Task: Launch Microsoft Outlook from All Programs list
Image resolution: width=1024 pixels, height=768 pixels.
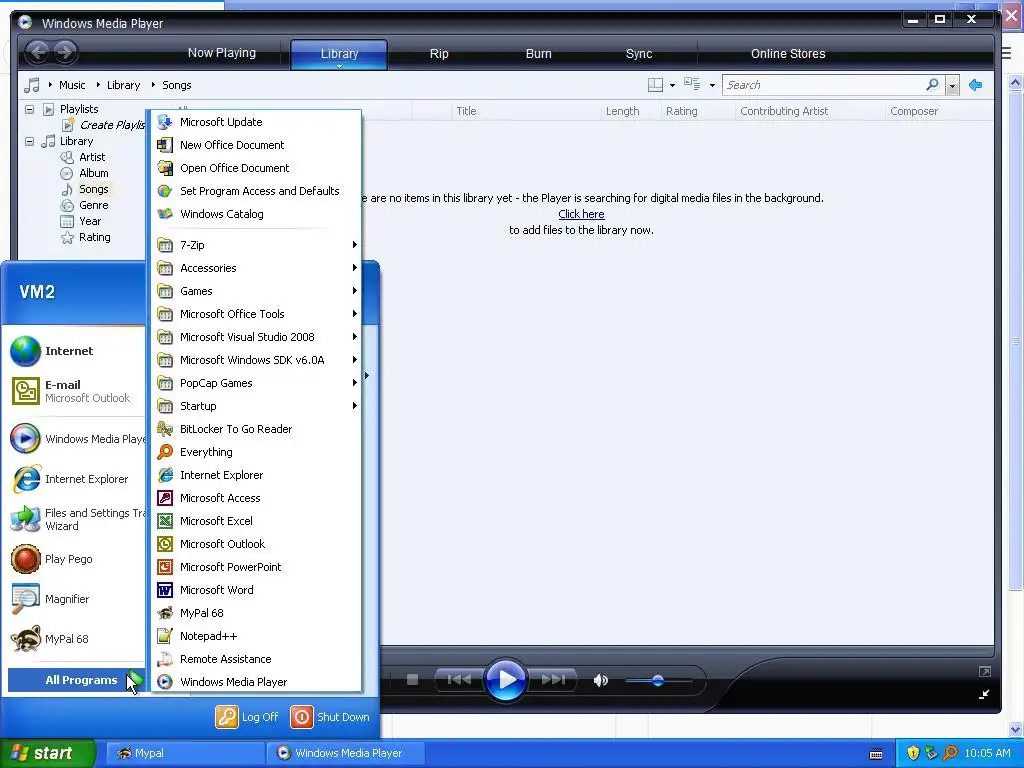Action: [256, 544]
